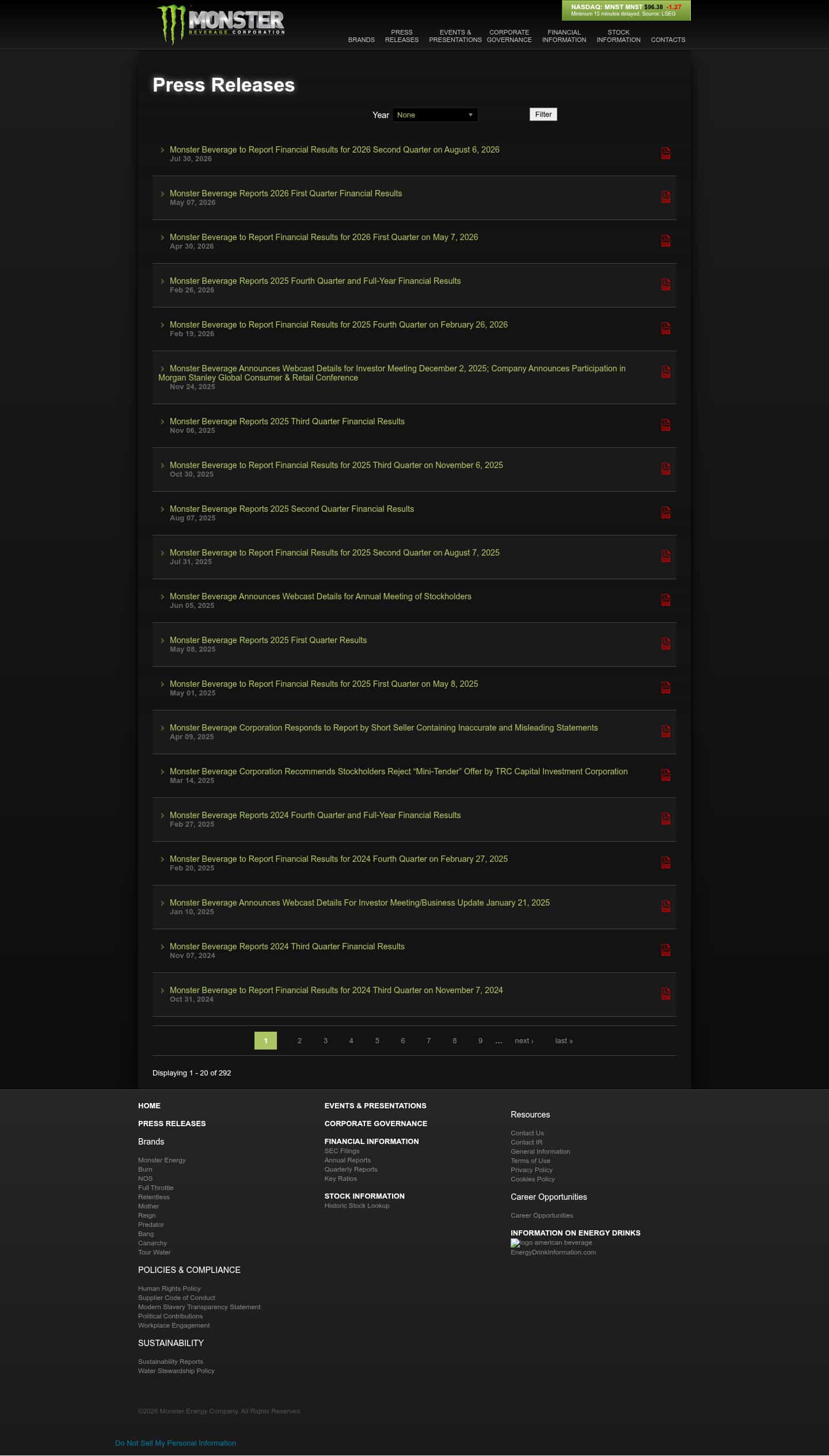The width and height of the screenshot is (829, 1456).
Task: Open PDF for Feb 20, 2025 release
Action: [666, 862]
